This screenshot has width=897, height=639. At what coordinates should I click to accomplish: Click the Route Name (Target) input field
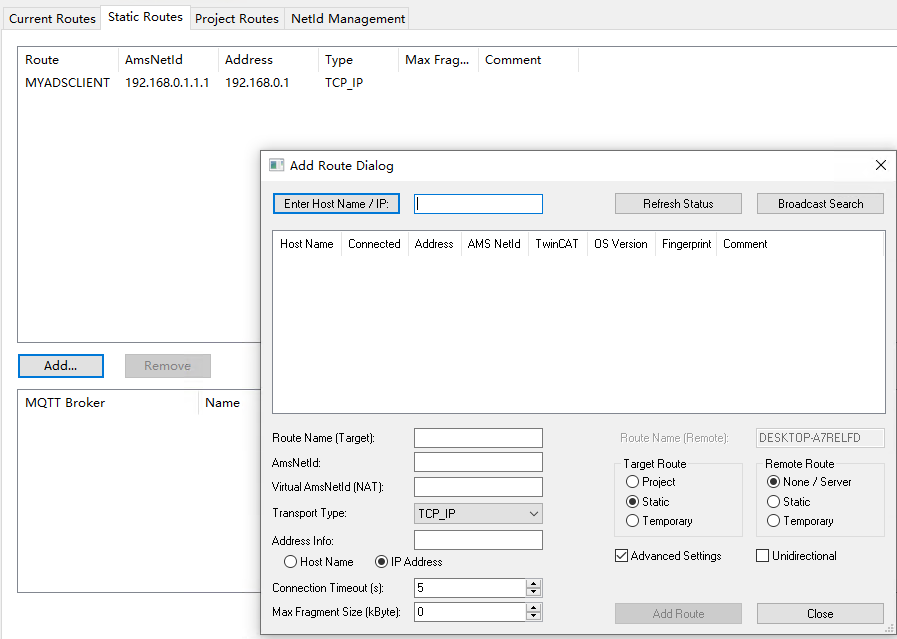coord(478,438)
